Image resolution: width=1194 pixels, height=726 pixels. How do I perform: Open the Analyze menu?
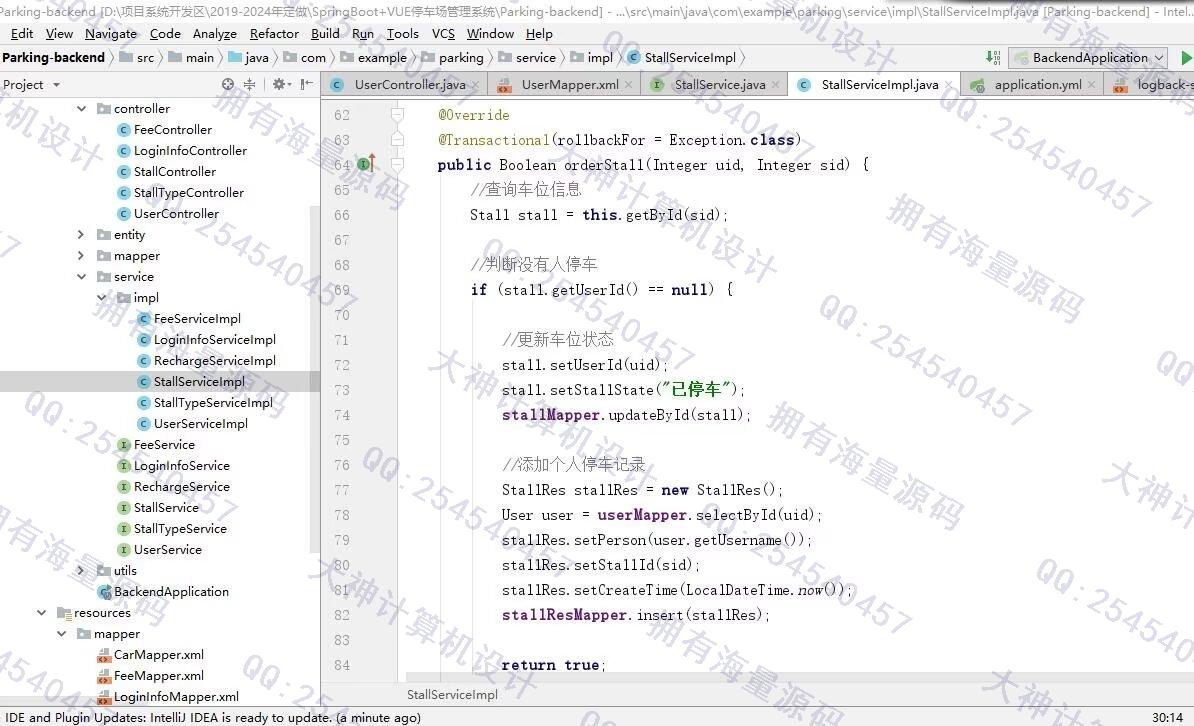(214, 34)
